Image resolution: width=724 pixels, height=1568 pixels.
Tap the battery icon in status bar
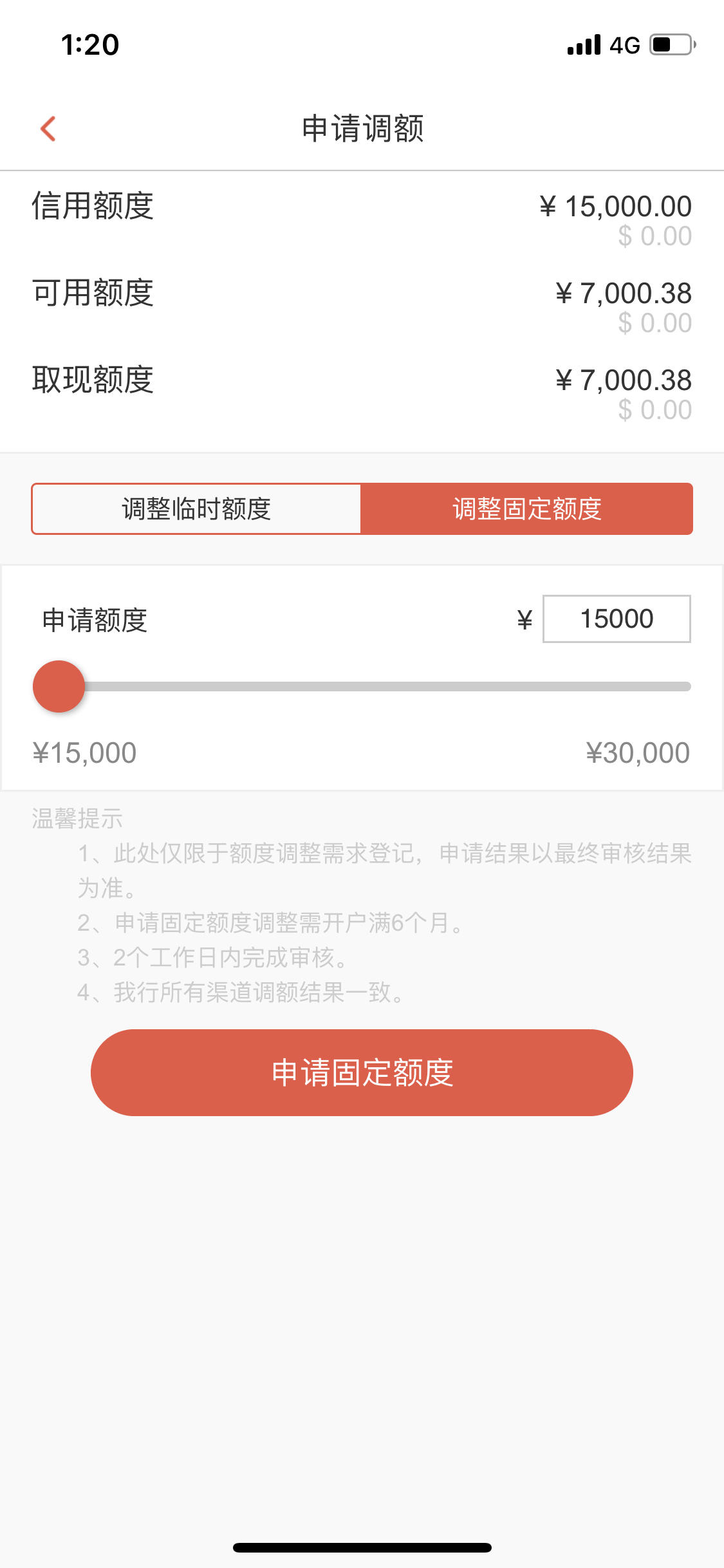673,44
